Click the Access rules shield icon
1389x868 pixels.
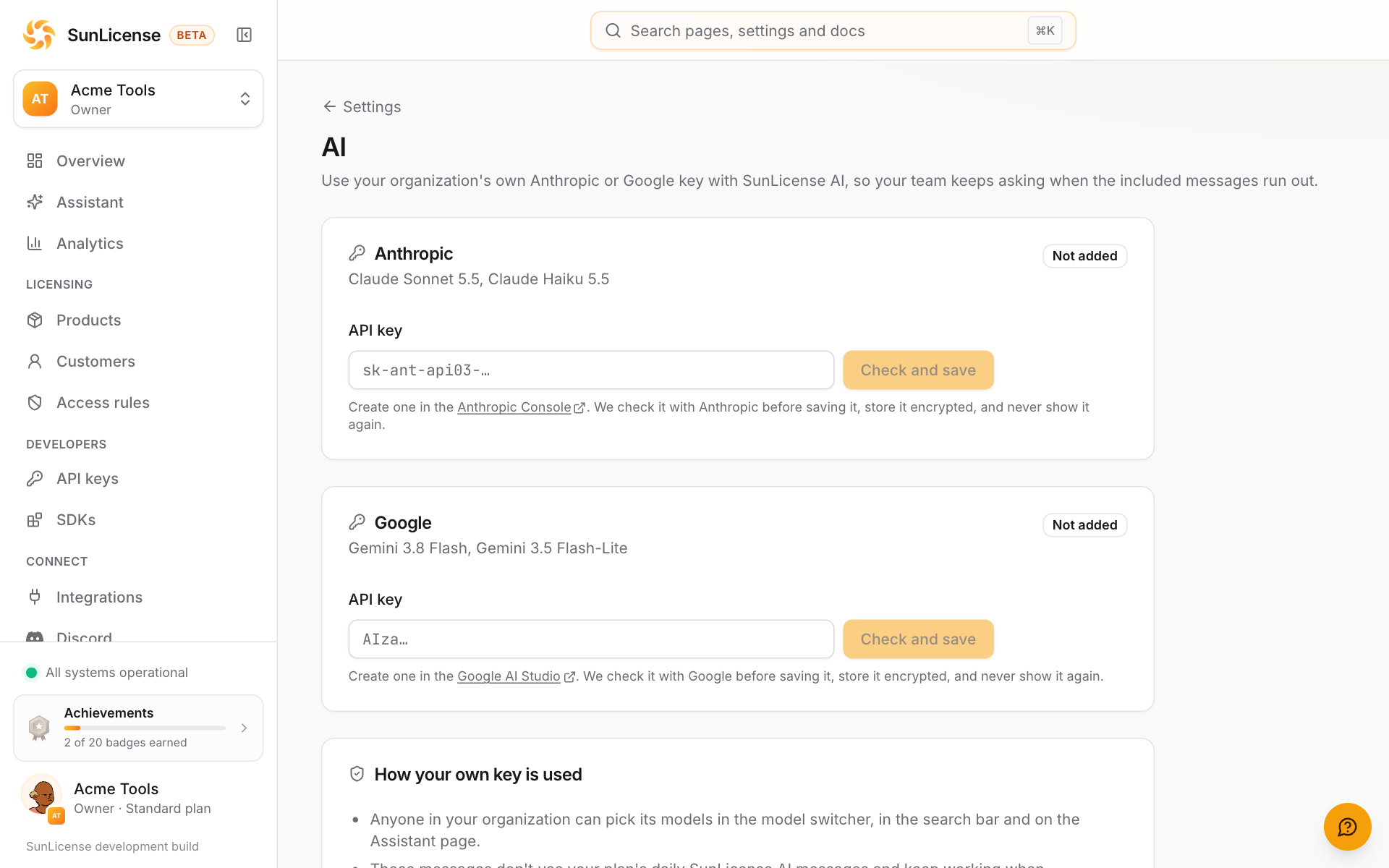pyautogui.click(x=35, y=402)
